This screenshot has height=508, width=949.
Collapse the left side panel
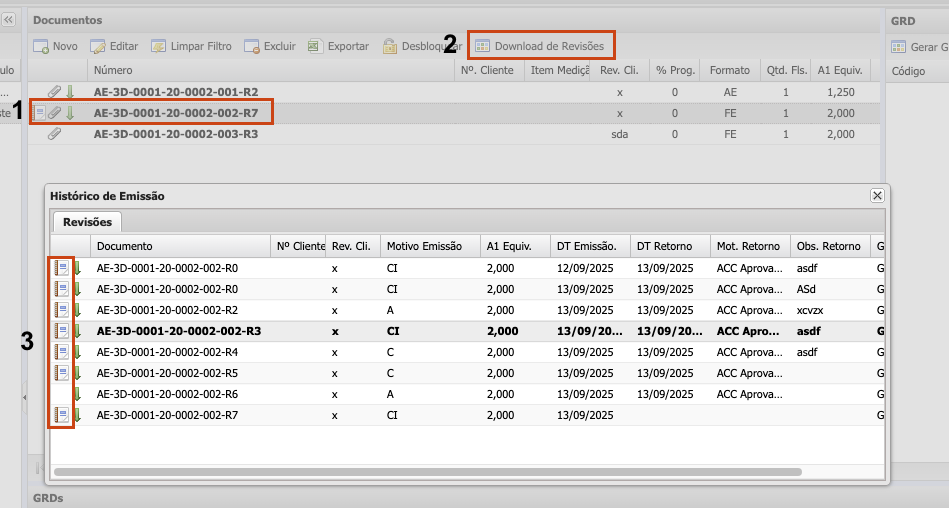(8, 20)
